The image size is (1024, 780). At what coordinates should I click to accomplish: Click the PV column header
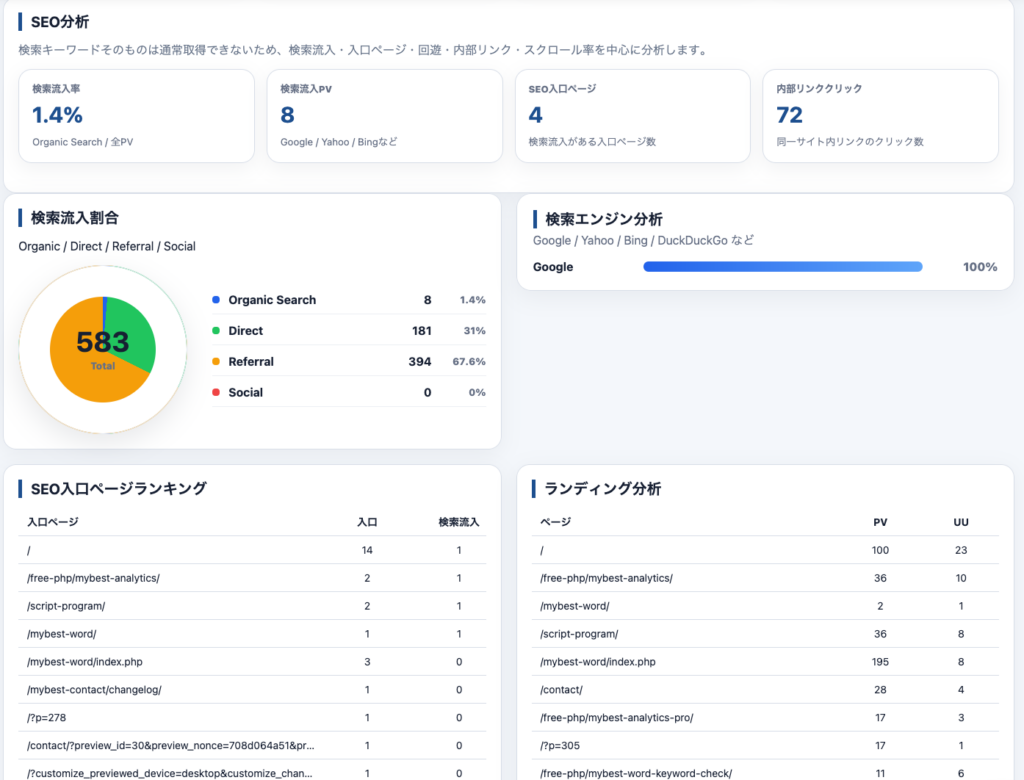click(x=880, y=522)
